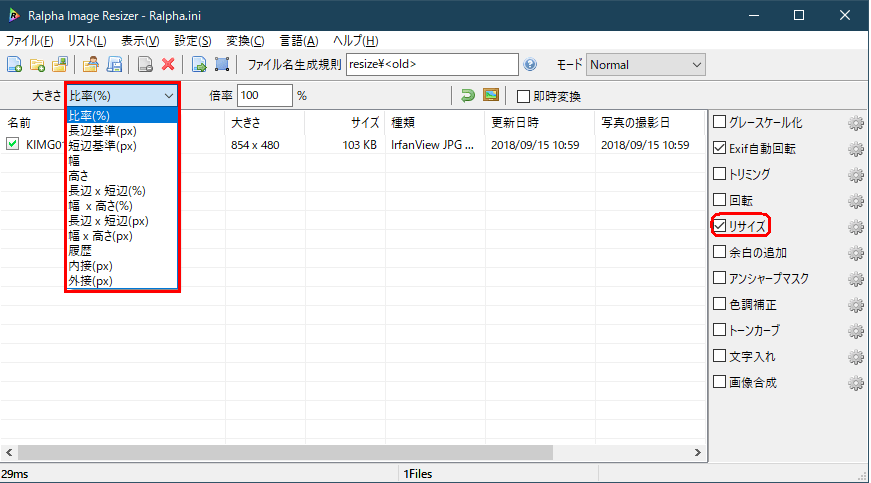
Task: Open リサイズ settings gear
Action: (x=856, y=227)
